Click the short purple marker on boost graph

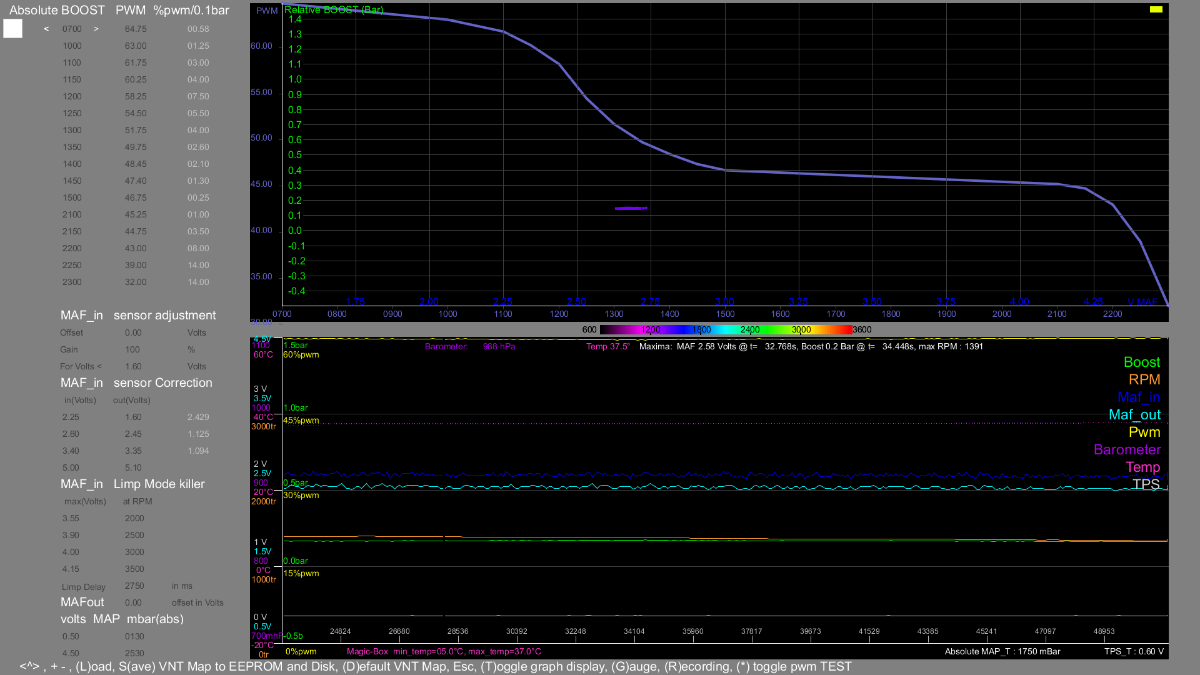coord(631,208)
